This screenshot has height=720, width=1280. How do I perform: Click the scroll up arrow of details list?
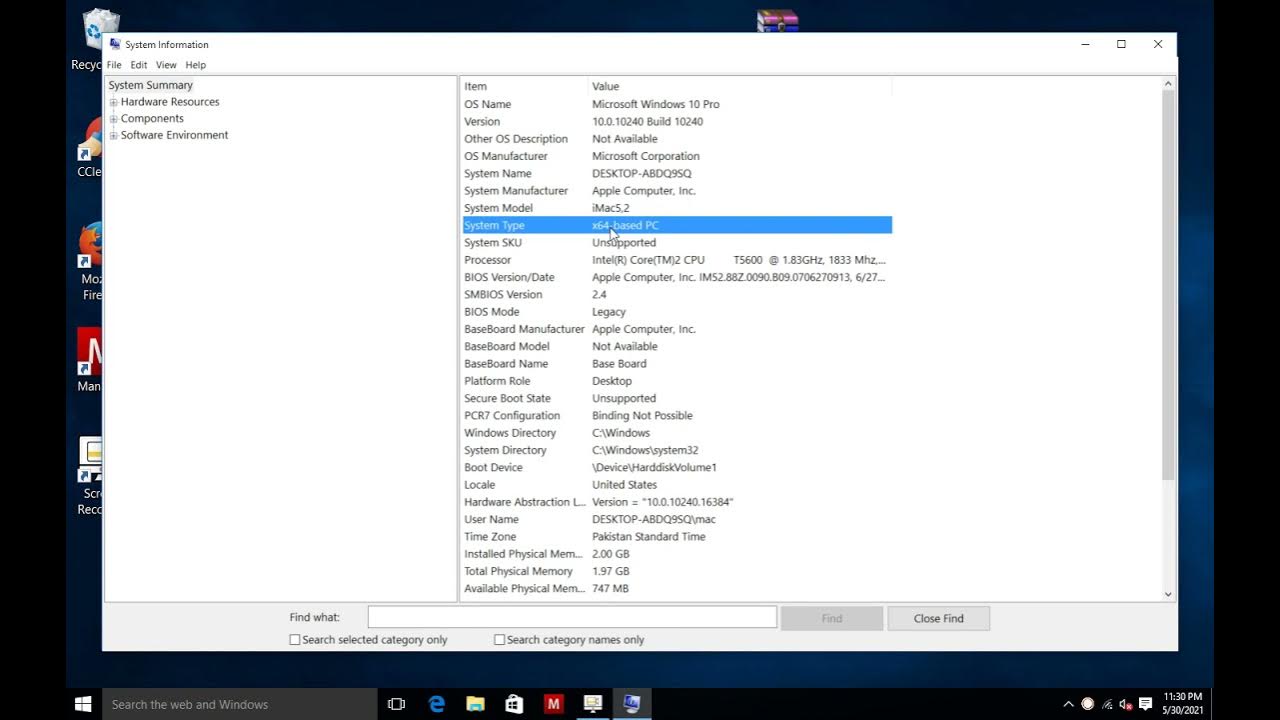coord(1168,85)
